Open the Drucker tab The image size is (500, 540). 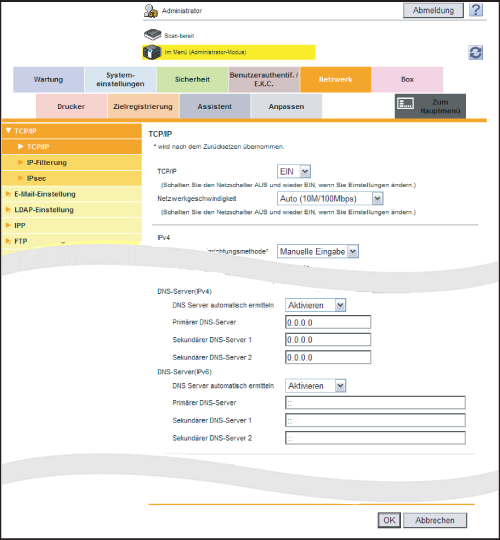71,106
